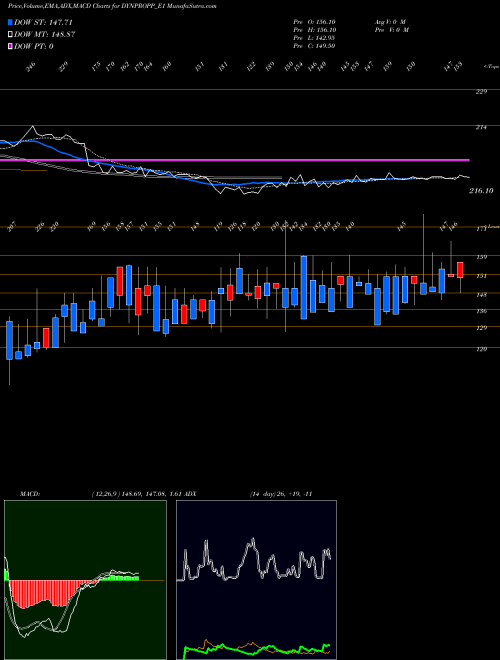Select the DOW PT: 0 legend label
500x660 pixels.
[x=33, y=46]
